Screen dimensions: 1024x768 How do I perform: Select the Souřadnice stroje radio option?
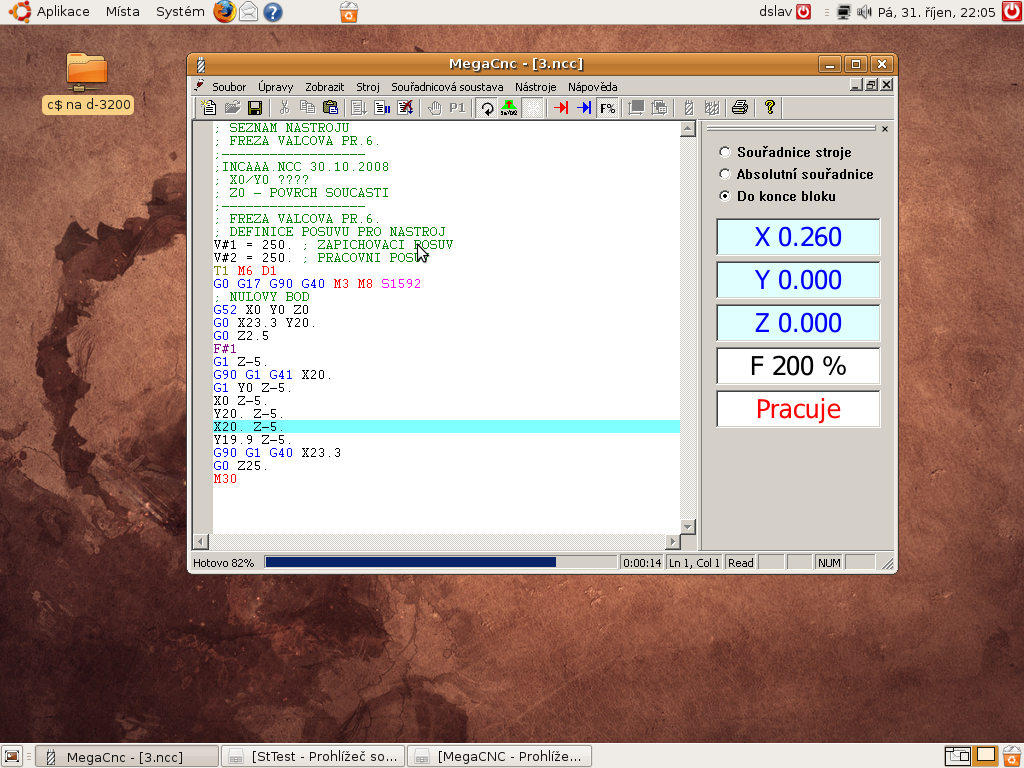[725, 153]
